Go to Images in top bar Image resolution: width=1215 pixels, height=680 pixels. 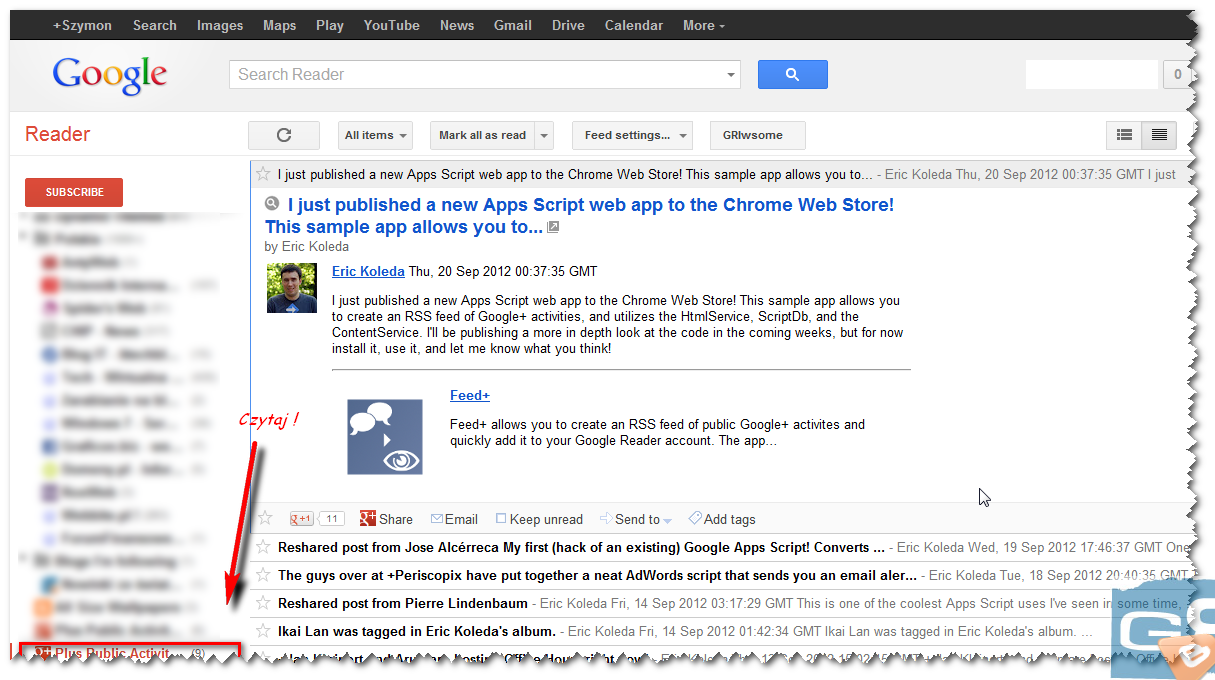coord(220,25)
